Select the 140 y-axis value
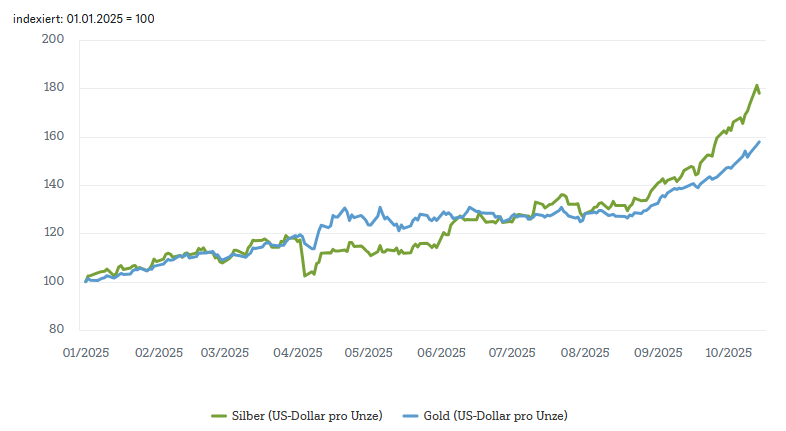 pos(54,185)
